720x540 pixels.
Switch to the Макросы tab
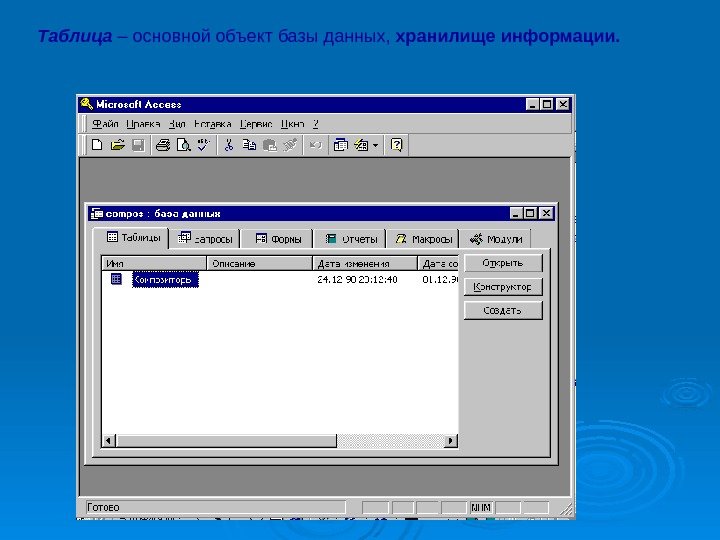coord(423,239)
